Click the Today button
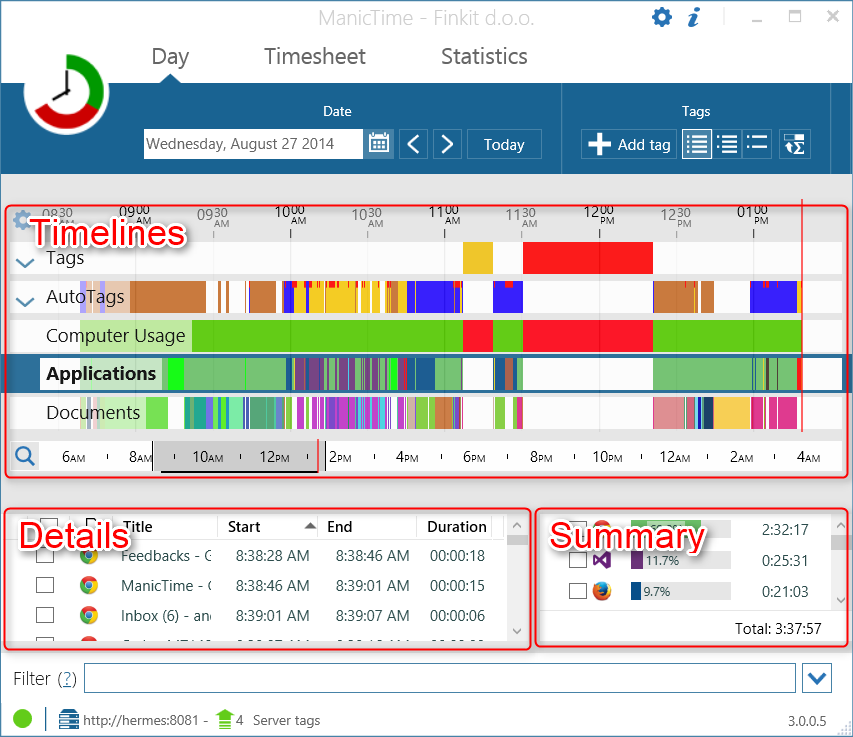Viewport: 853px width, 737px height. pos(504,144)
